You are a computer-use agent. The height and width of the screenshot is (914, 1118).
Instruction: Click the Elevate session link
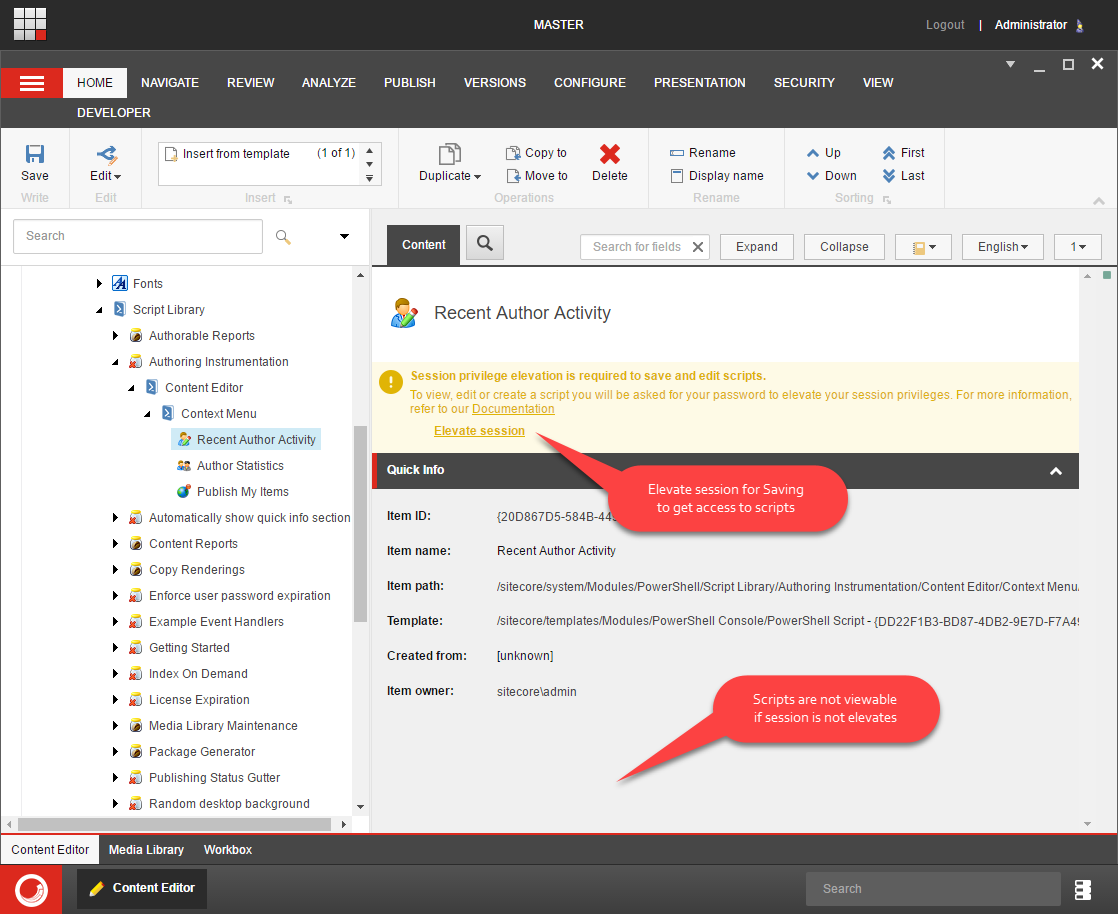tap(479, 431)
